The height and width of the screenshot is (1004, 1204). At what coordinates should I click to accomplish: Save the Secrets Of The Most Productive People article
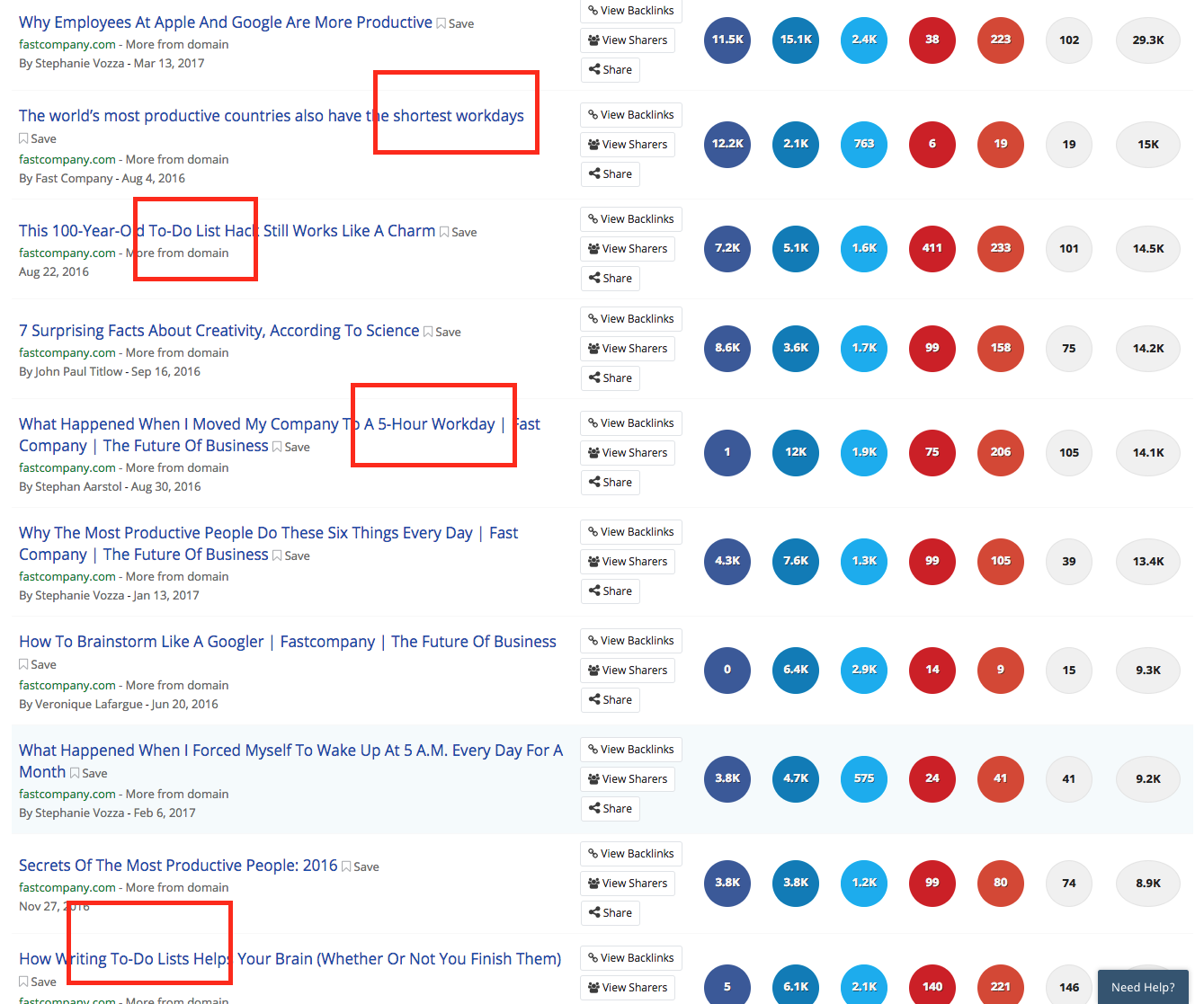point(360,866)
